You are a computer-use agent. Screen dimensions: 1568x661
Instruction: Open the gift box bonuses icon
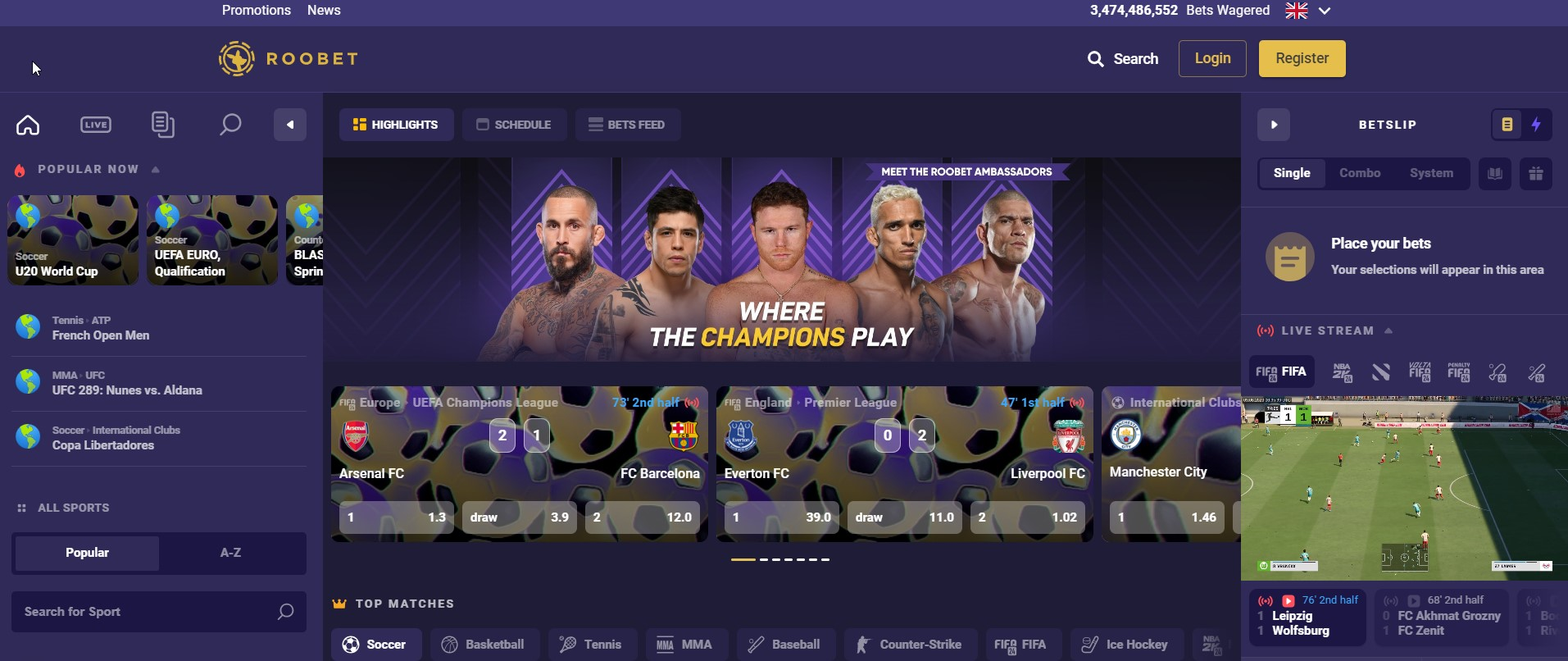(x=1536, y=173)
